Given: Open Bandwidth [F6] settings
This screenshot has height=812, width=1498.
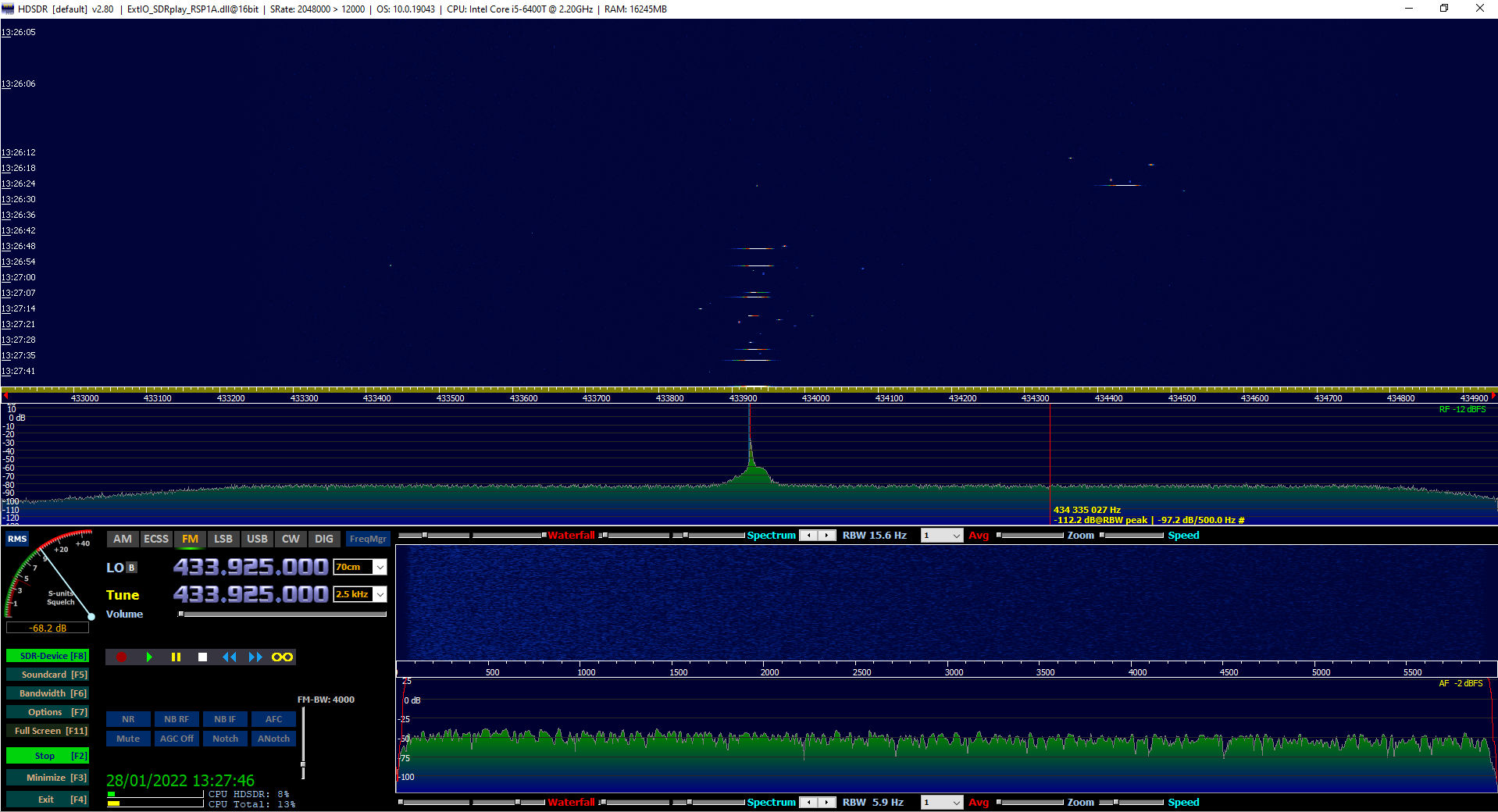Looking at the screenshot, I should [x=48, y=693].
